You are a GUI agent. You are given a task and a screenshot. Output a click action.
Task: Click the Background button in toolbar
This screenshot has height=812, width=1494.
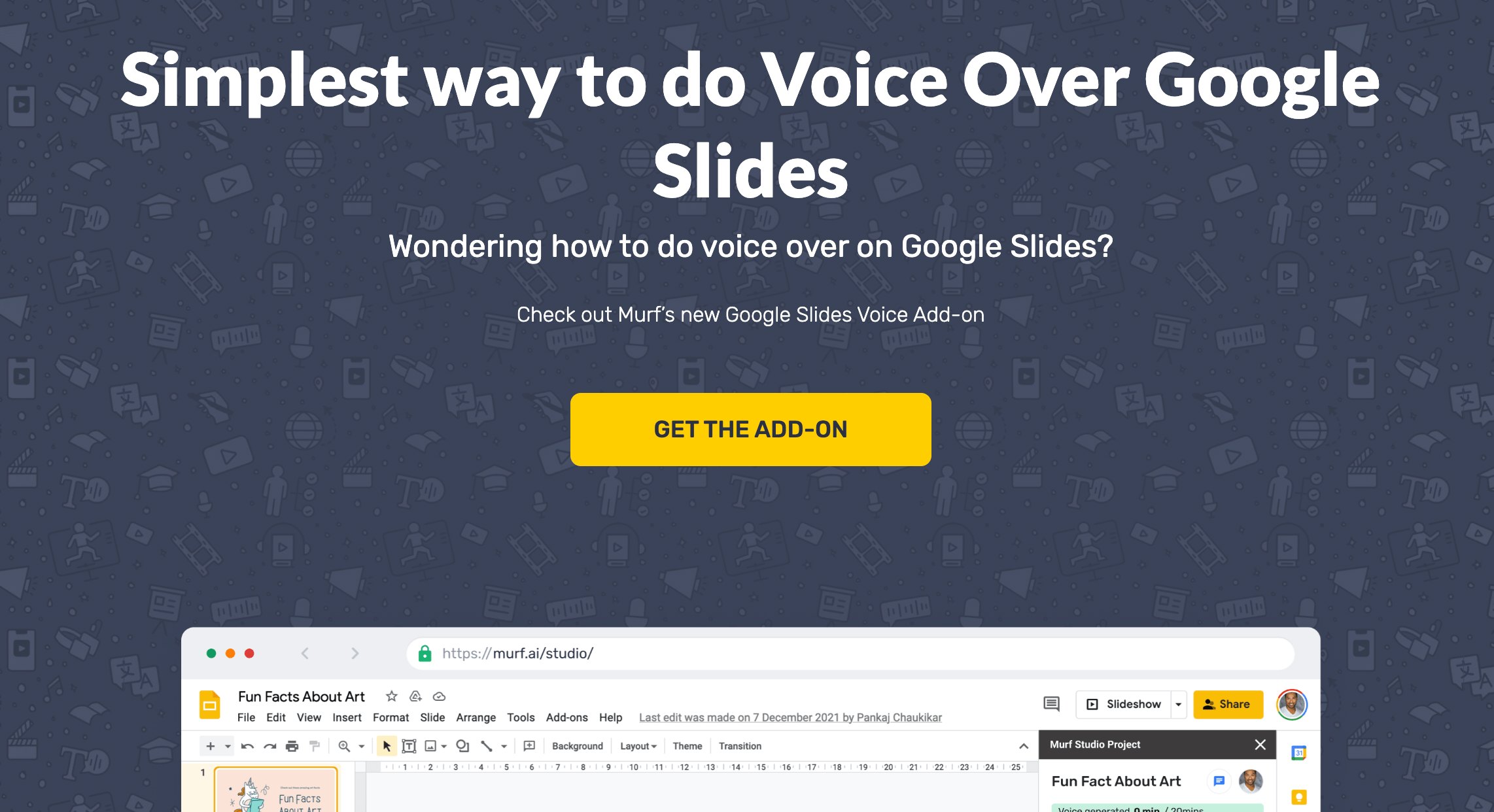click(577, 746)
